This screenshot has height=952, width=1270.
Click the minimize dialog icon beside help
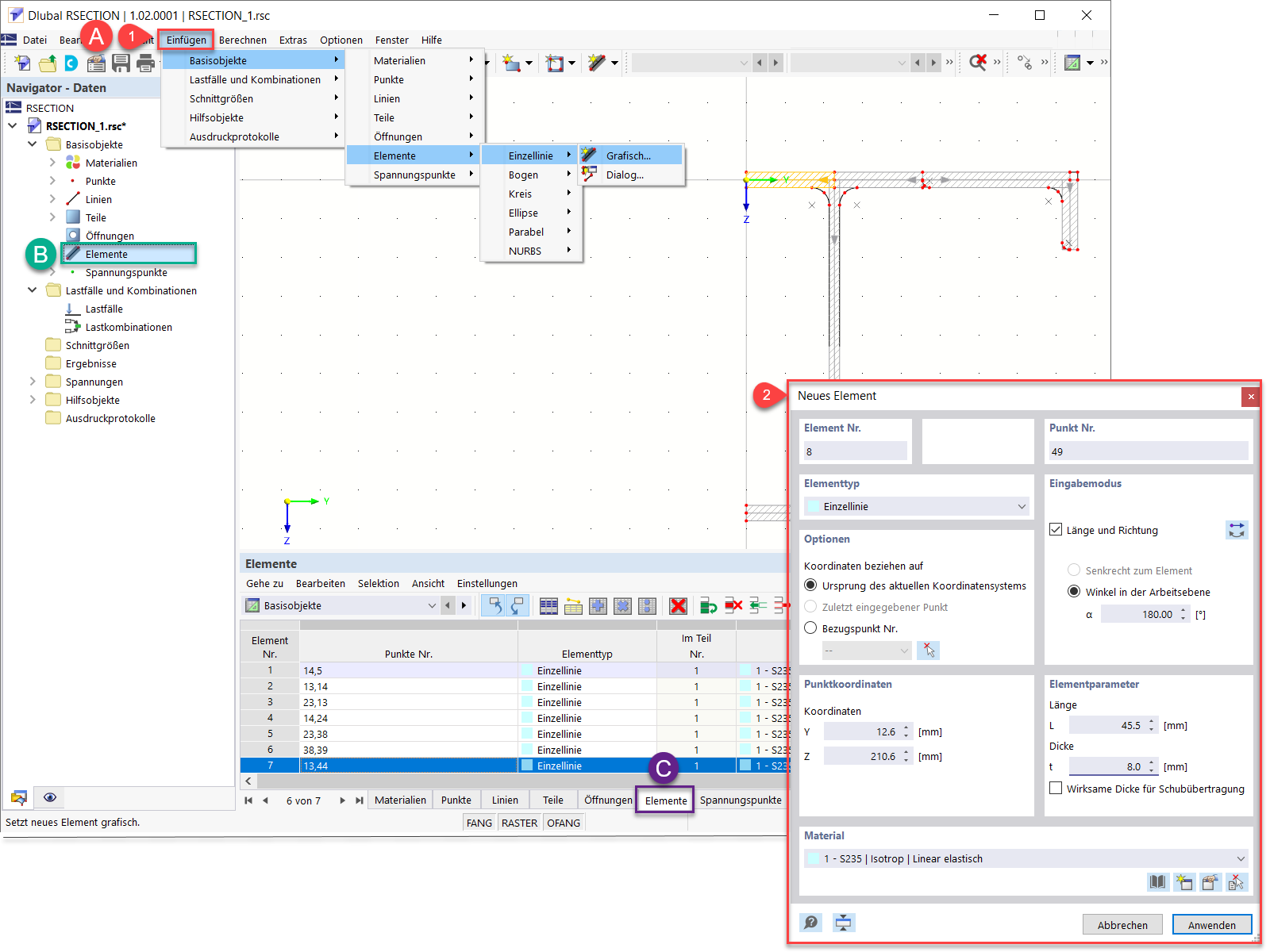pyautogui.click(x=843, y=923)
